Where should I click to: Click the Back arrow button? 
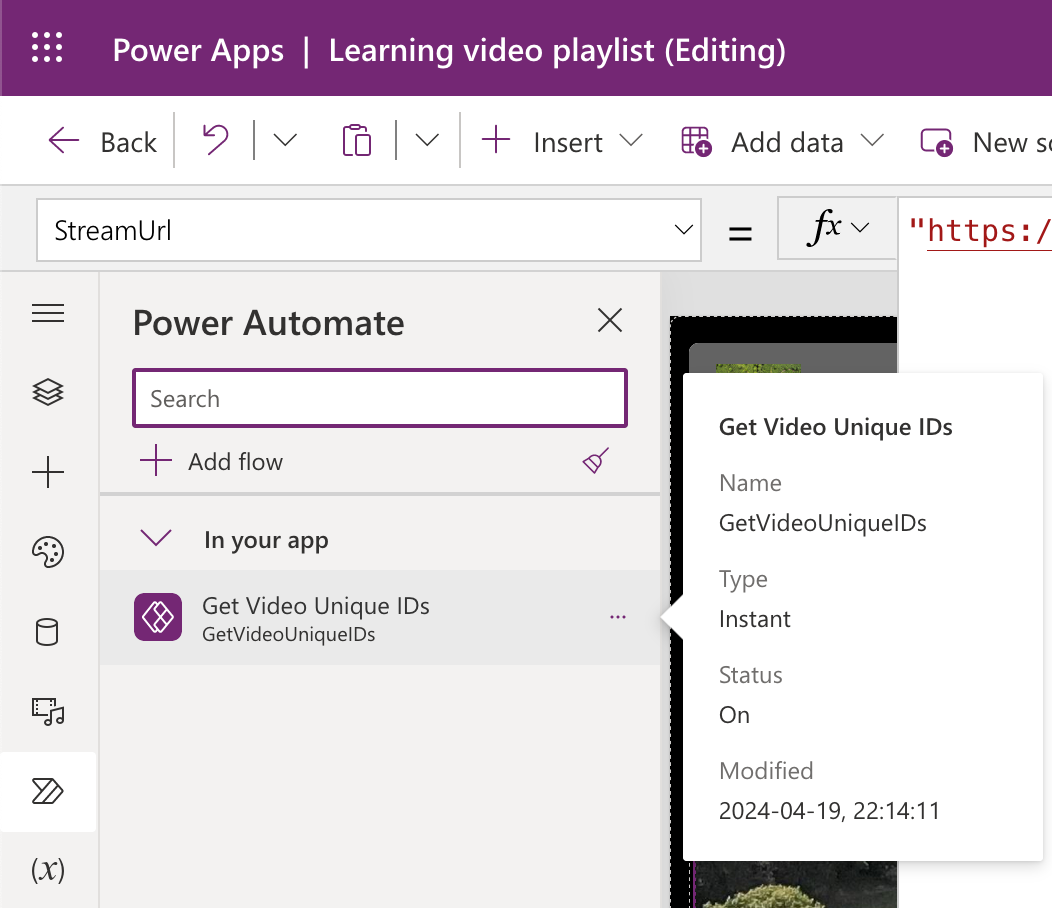click(x=102, y=142)
